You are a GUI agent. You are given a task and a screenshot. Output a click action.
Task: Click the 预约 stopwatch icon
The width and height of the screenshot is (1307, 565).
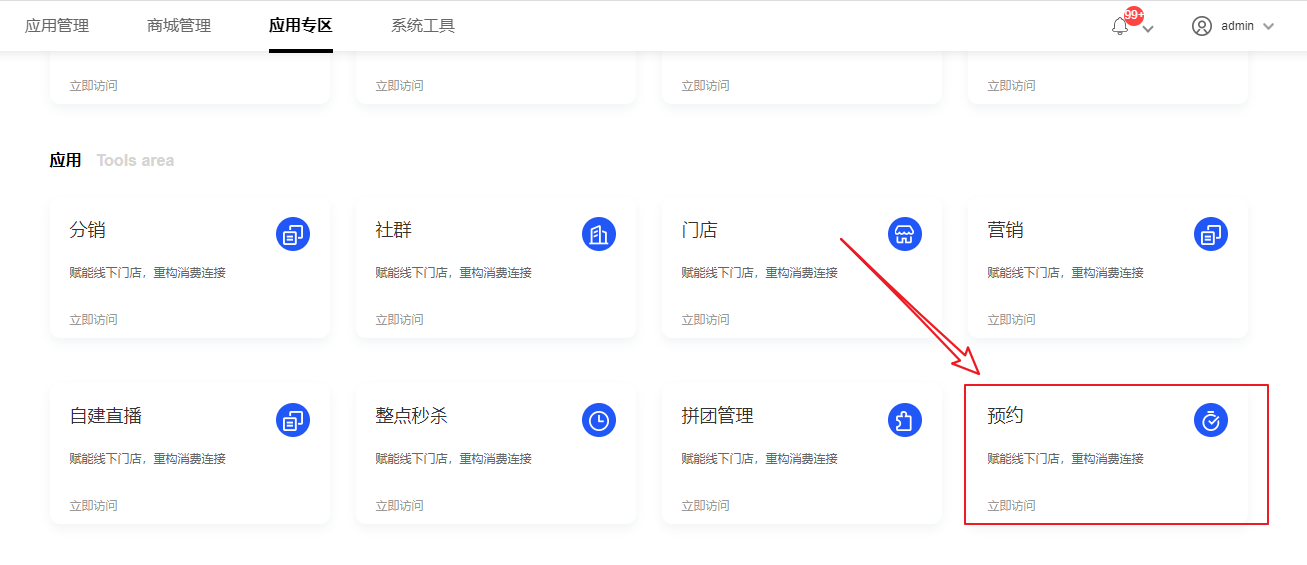click(x=1211, y=421)
